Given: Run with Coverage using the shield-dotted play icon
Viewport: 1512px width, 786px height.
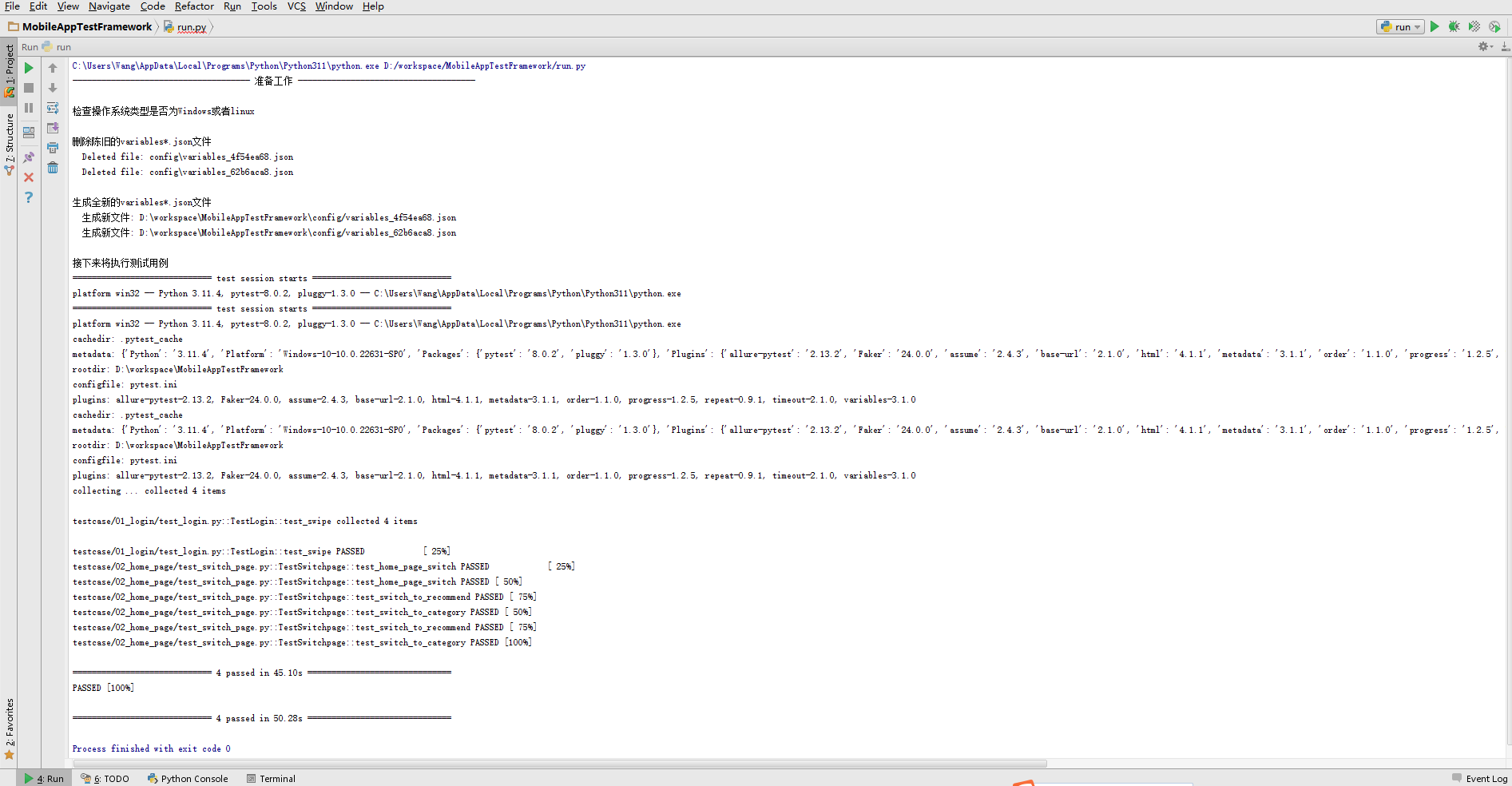Looking at the screenshot, I should (x=1474, y=26).
